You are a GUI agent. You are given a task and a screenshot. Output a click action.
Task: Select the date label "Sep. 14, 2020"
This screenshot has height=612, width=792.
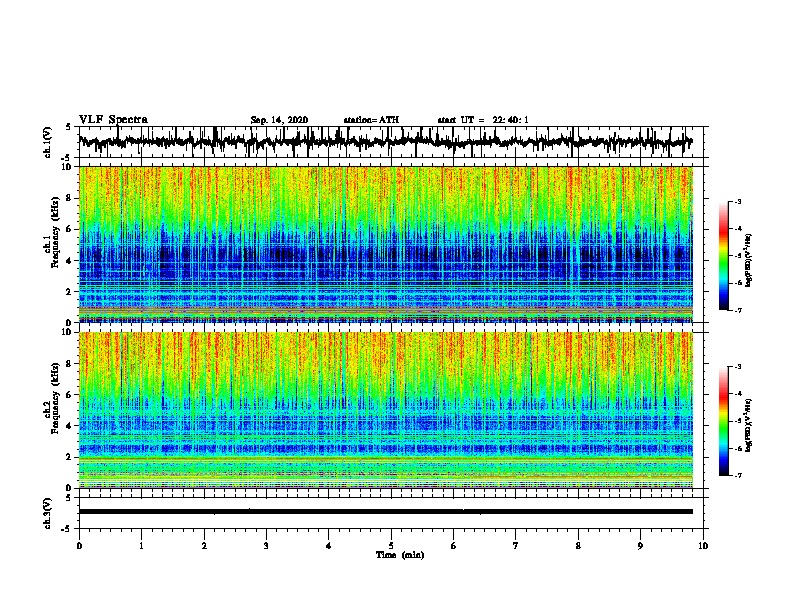(x=279, y=120)
